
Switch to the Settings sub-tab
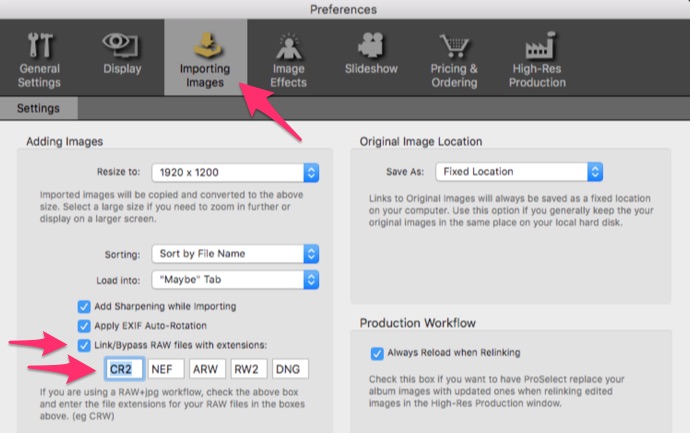point(37,108)
